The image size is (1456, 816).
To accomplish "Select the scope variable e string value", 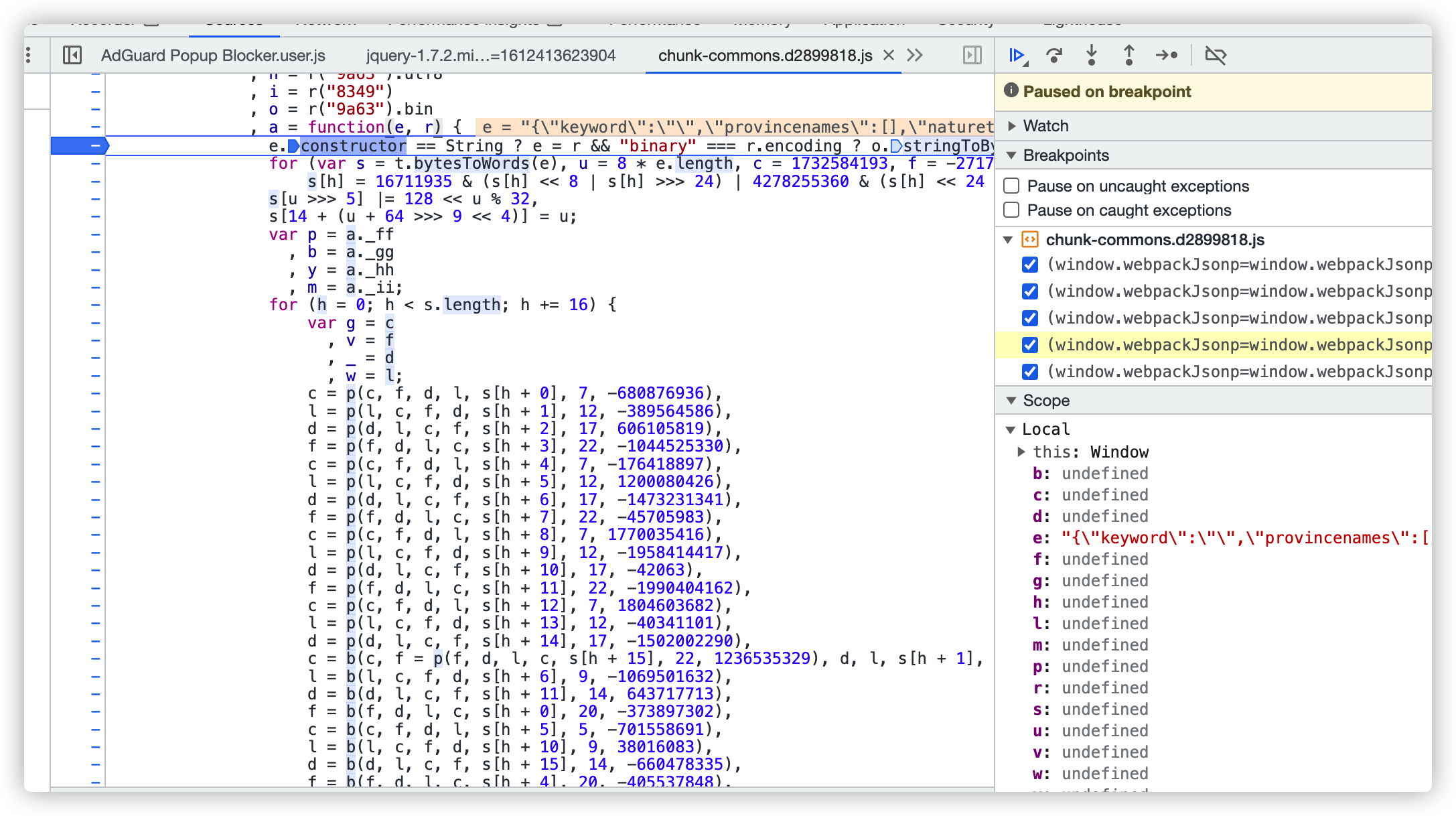I will tap(1245, 538).
